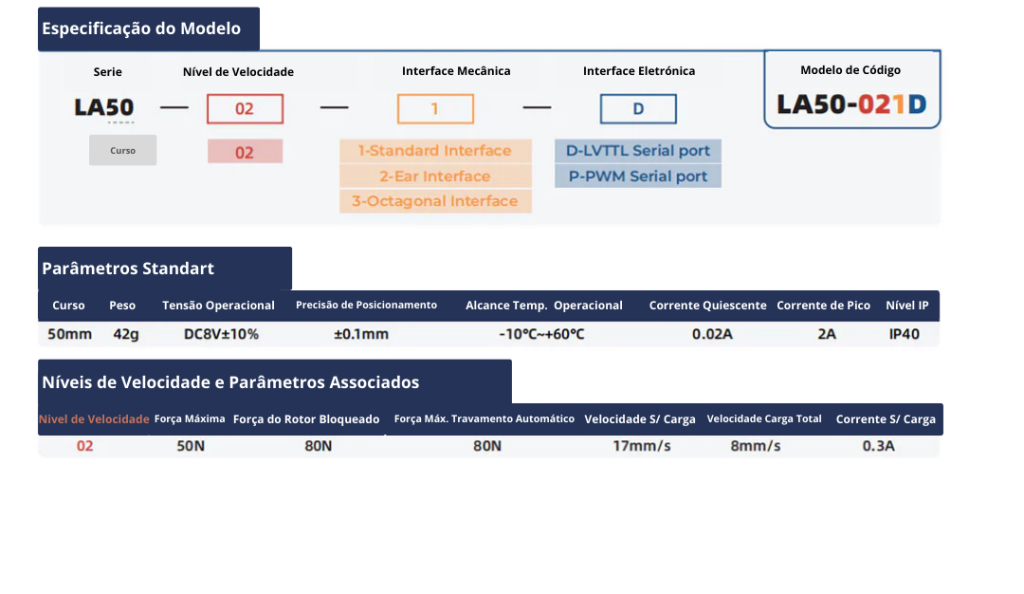Click the orange outlined 1 interface box
This screenshot has height=594, width=1024.
(x=435, y=109)
